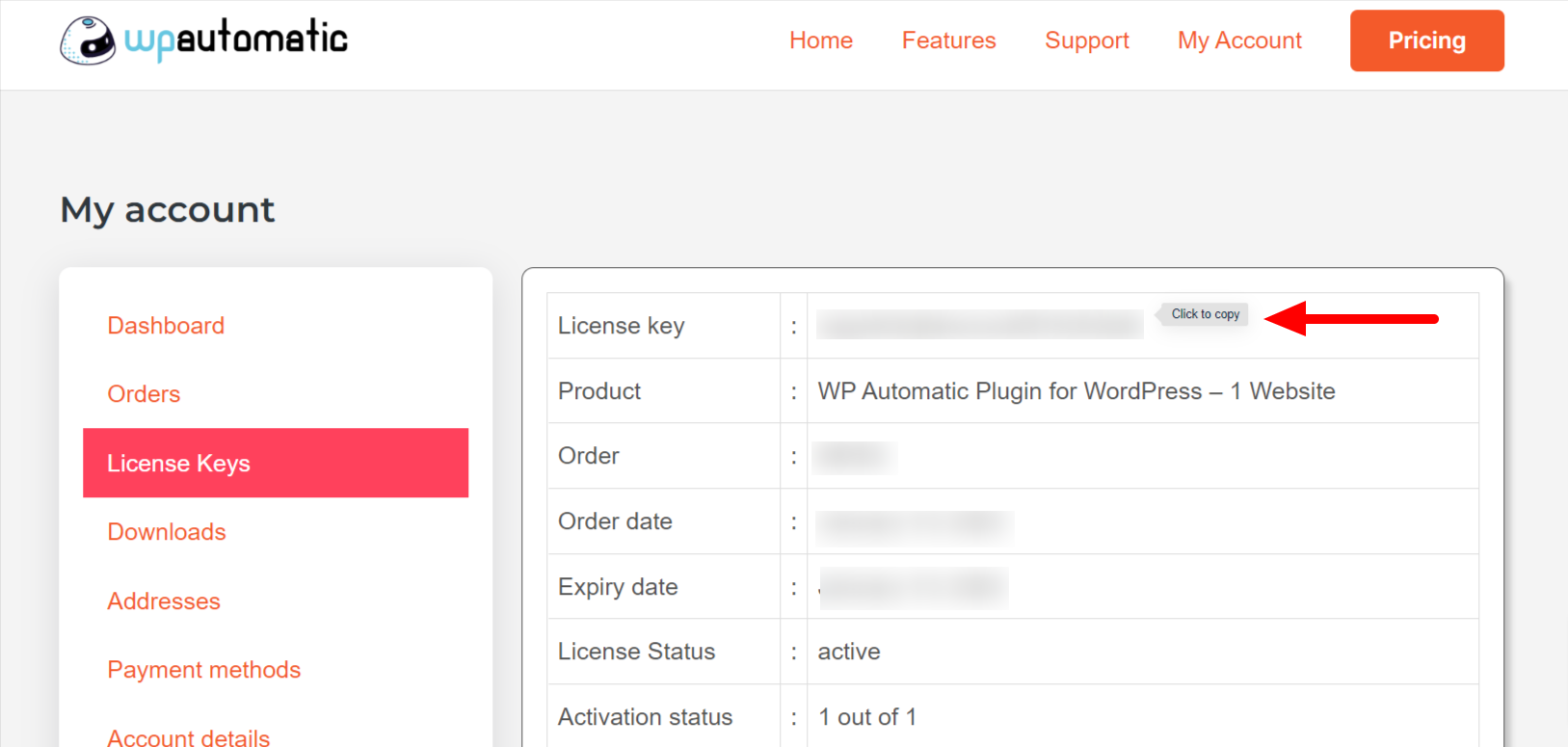This screenshot has width=1568, height=747.
Task: Click the 'active' license status value
Action: [x=849, y=652]
